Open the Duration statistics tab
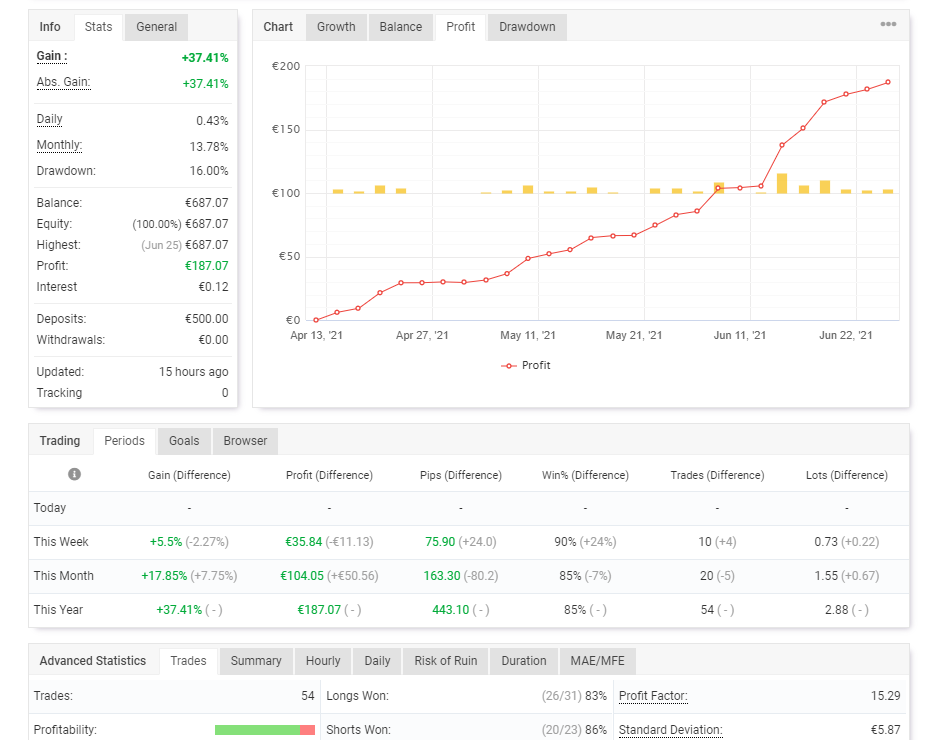Image resolution: width=946 pixels, height=740 pixels. click(x=524, y=661)
